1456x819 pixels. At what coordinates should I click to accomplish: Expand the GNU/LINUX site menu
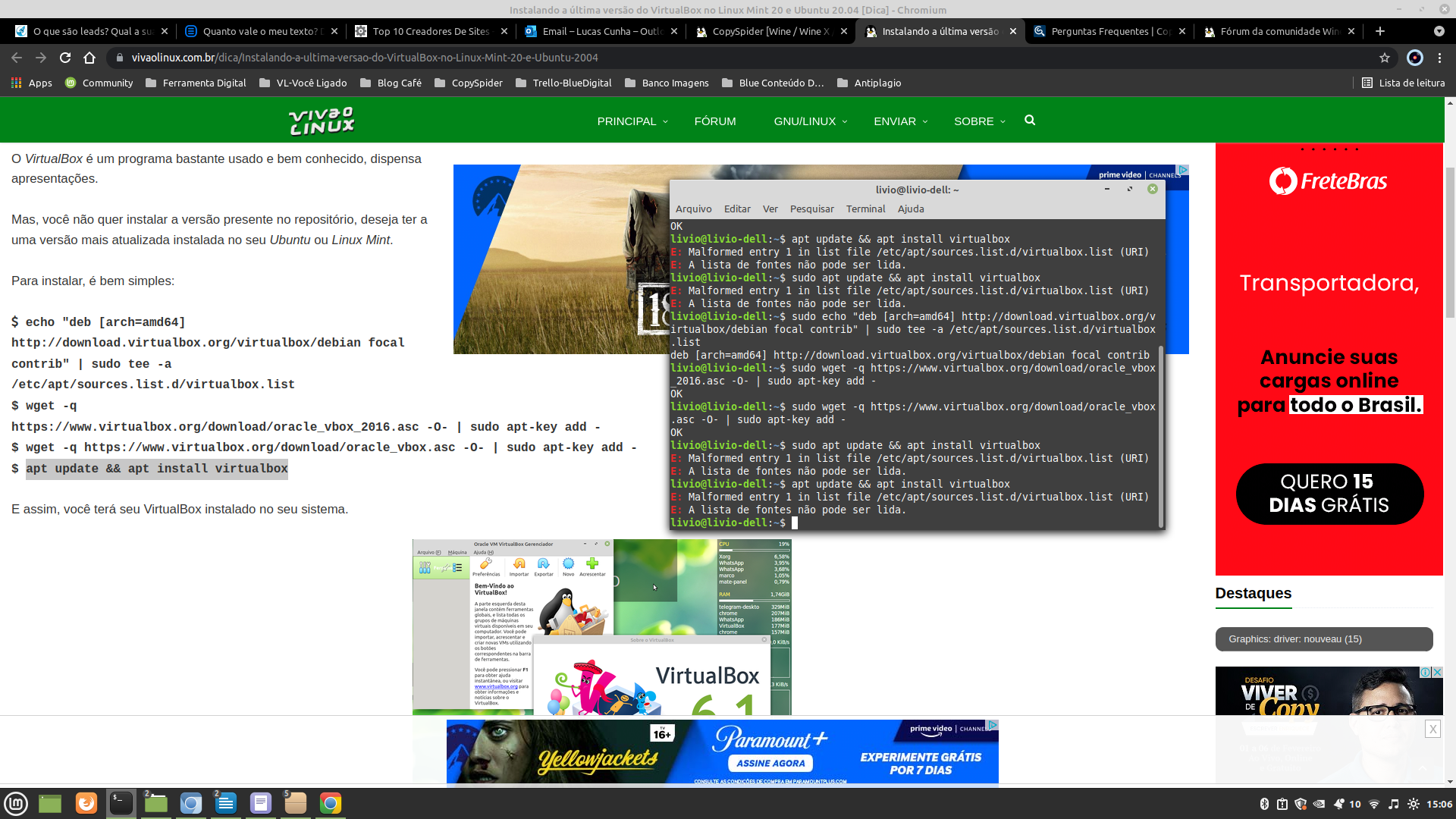(x=810, y=121)
